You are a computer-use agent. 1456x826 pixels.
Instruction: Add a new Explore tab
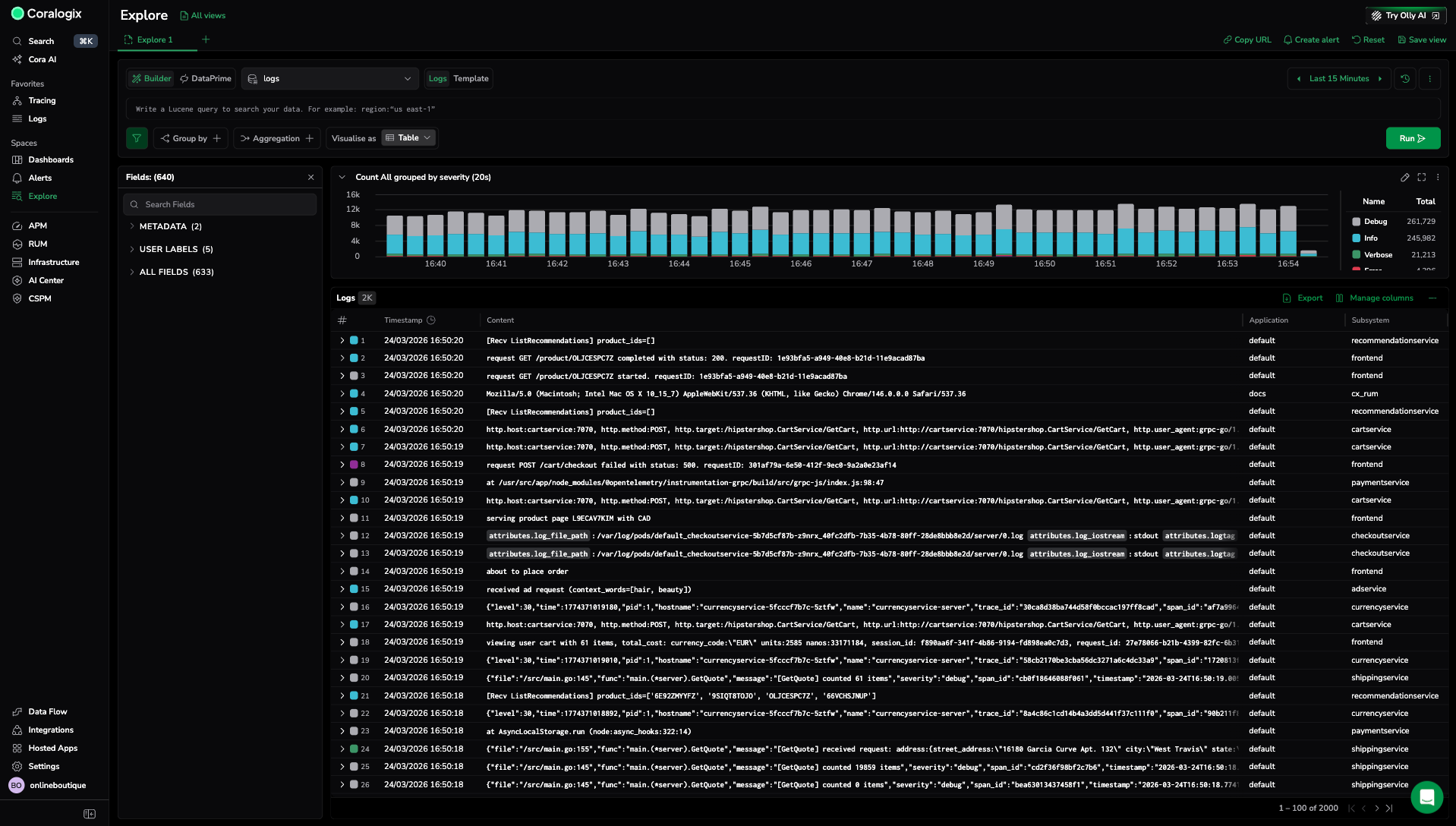tap(206, 39)
